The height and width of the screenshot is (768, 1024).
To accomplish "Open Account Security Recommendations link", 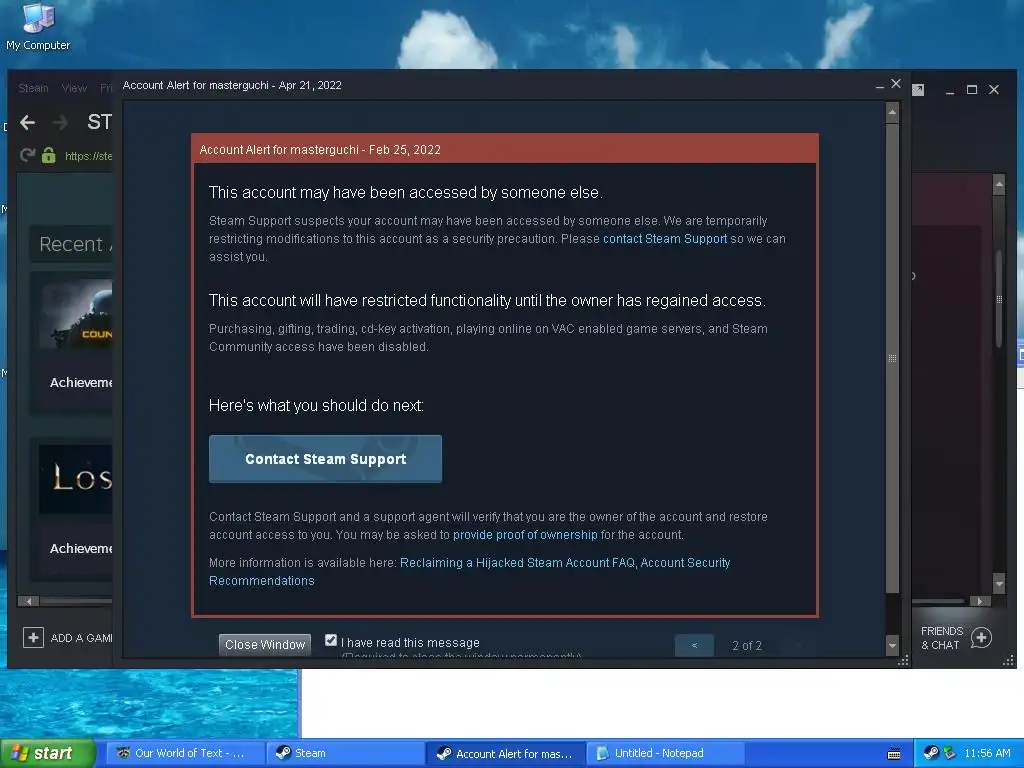I will coord(470,572).
